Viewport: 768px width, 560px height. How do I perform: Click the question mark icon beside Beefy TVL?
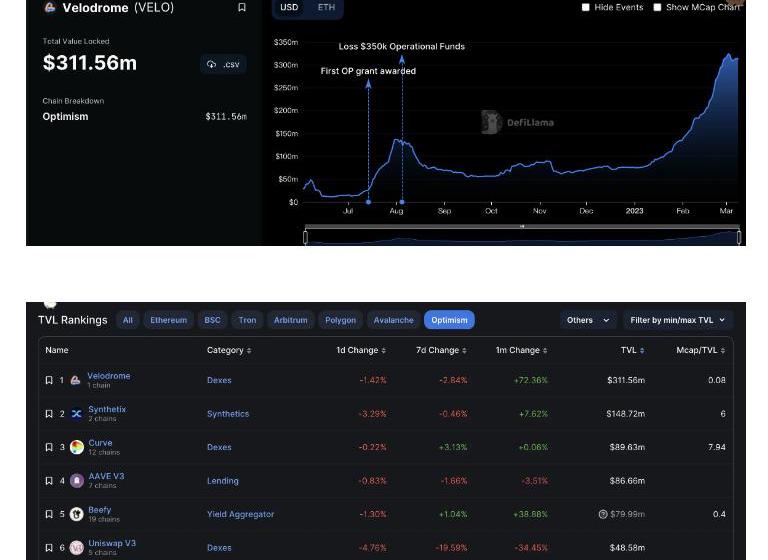coord(603,514)
